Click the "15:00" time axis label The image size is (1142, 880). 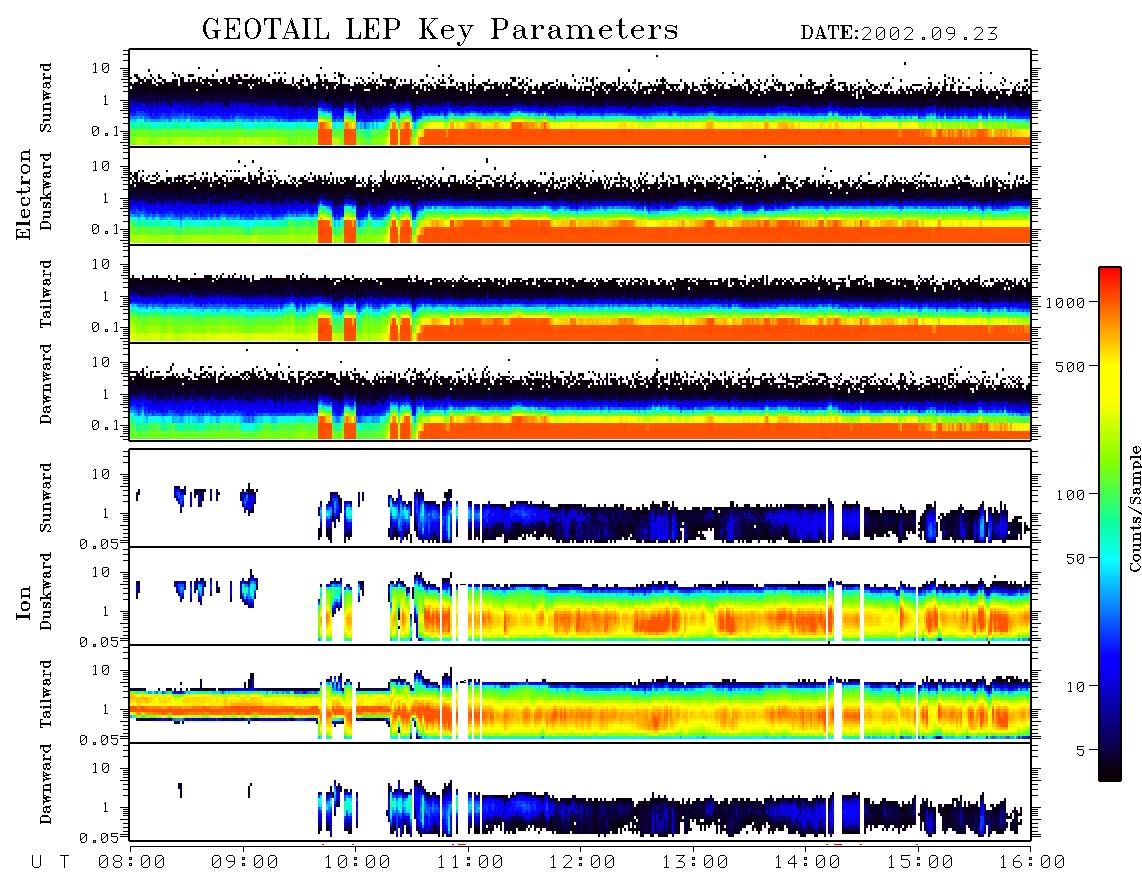click(920, 862)
